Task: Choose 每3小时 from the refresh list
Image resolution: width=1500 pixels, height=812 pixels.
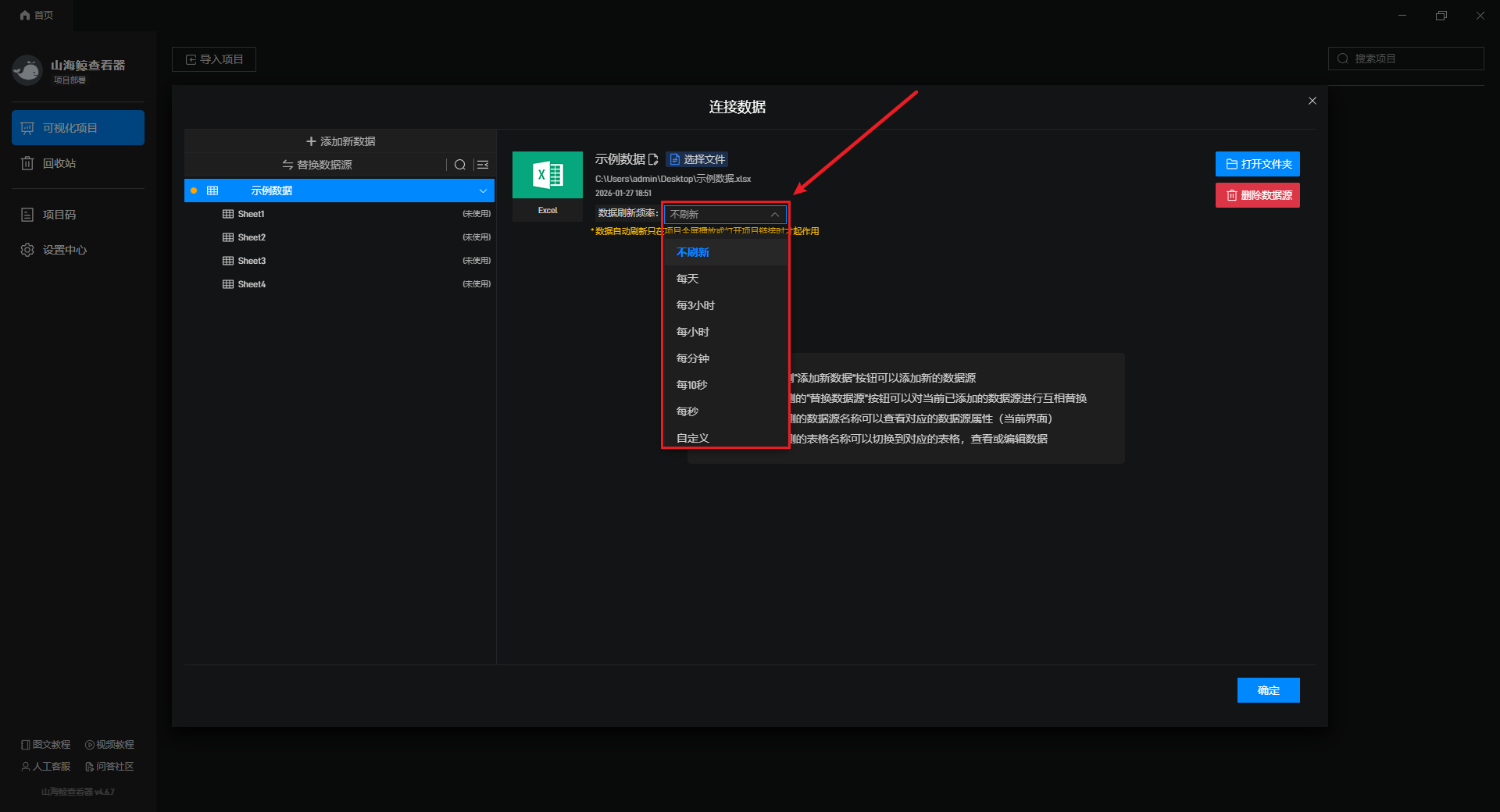Action: pos(695,305)
